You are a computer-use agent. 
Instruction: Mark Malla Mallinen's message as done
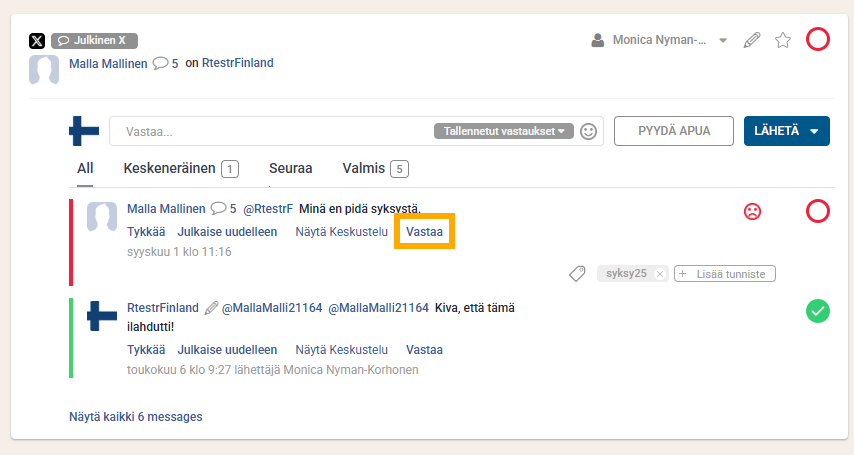point(818,211)
